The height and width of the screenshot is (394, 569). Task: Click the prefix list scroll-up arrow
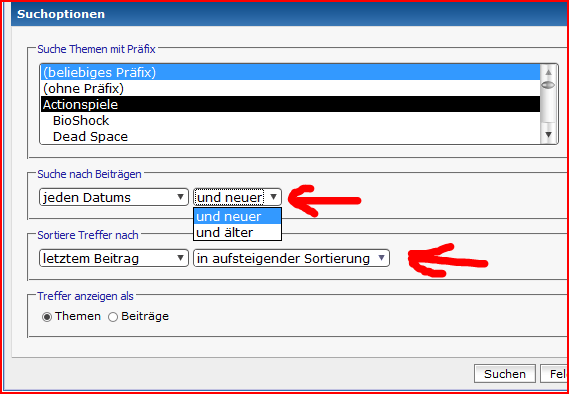click(548, 72)
